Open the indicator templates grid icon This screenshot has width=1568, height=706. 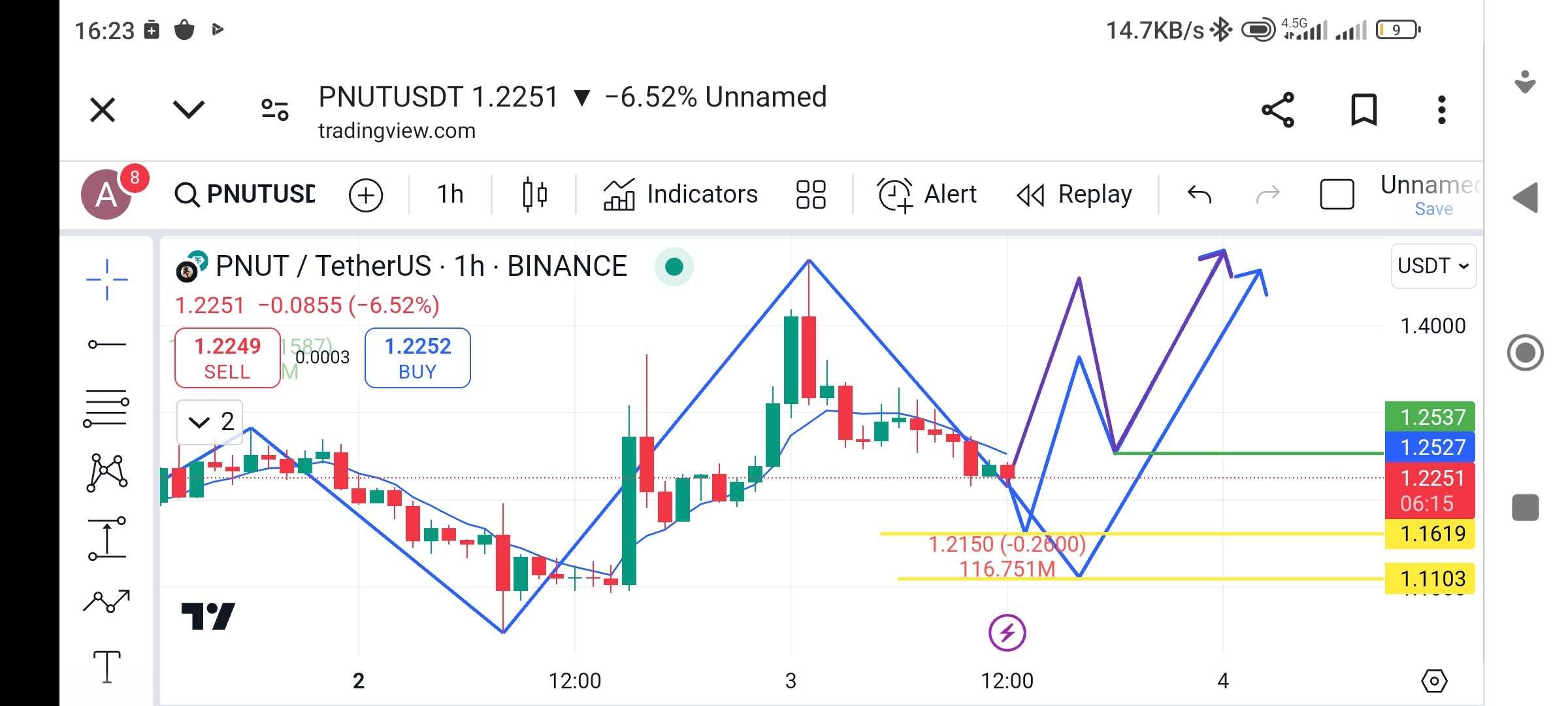coord(811,194)
